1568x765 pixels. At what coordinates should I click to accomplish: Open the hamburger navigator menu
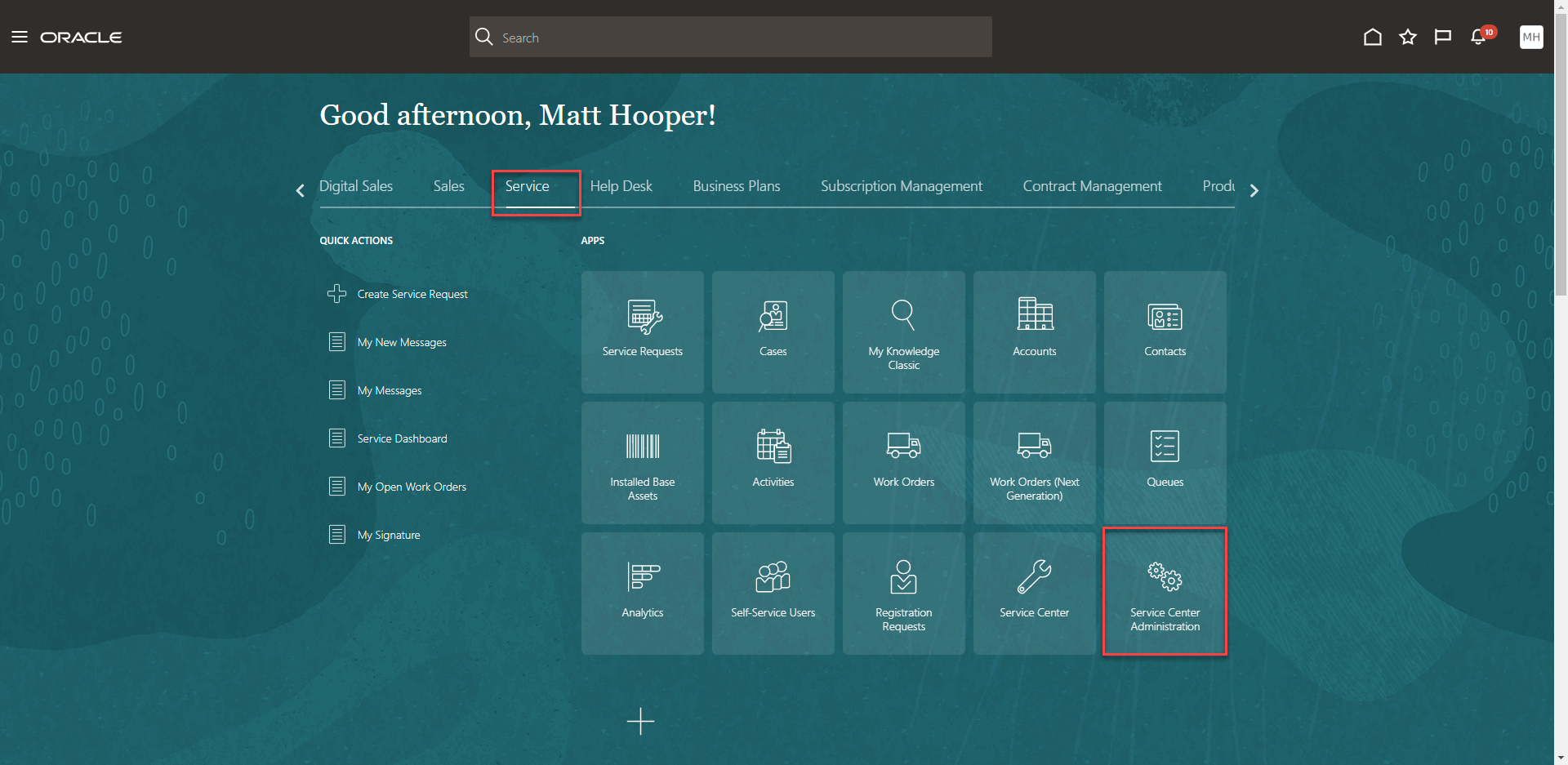tap(20, 37)
